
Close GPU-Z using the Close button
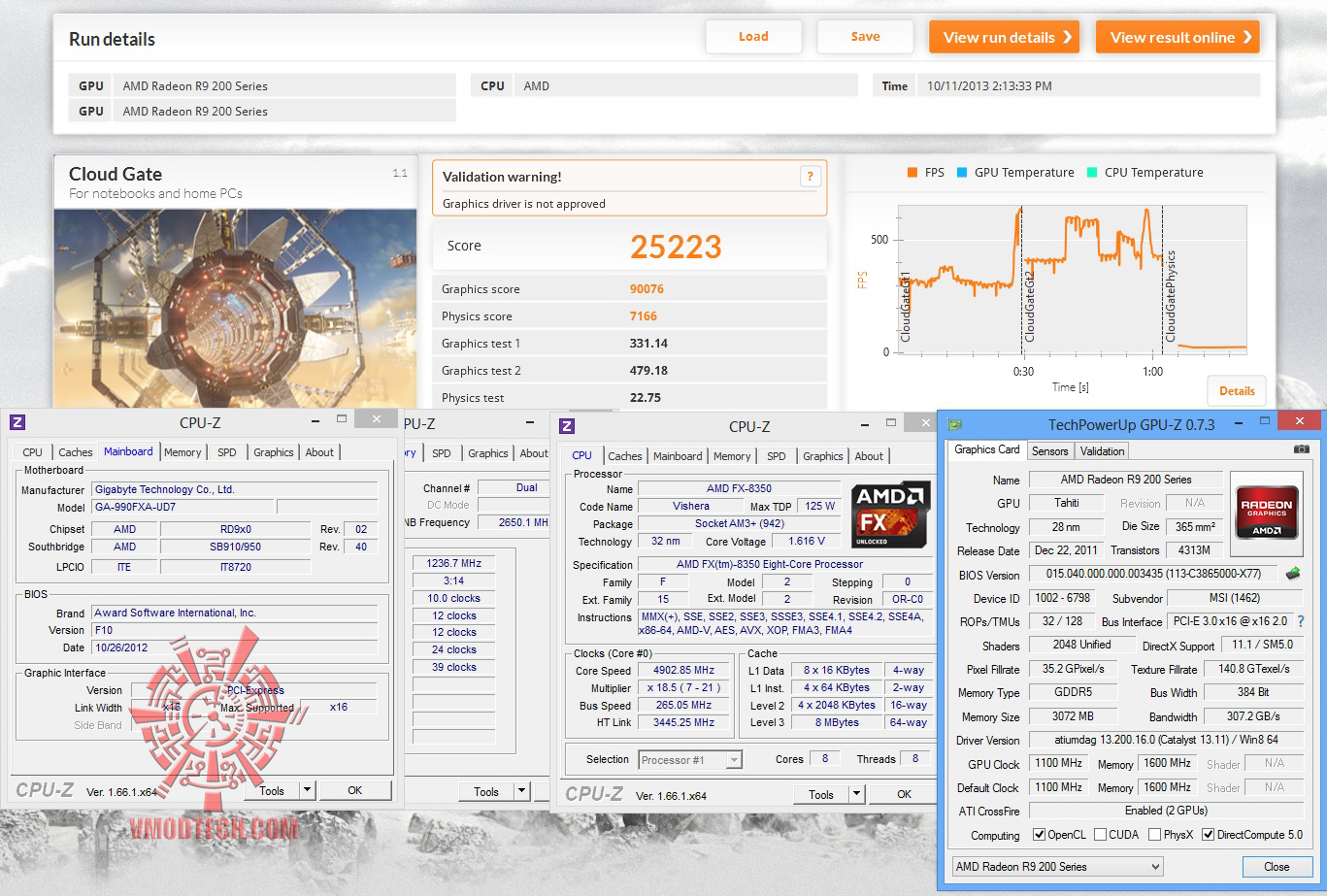click(1277, 867)
